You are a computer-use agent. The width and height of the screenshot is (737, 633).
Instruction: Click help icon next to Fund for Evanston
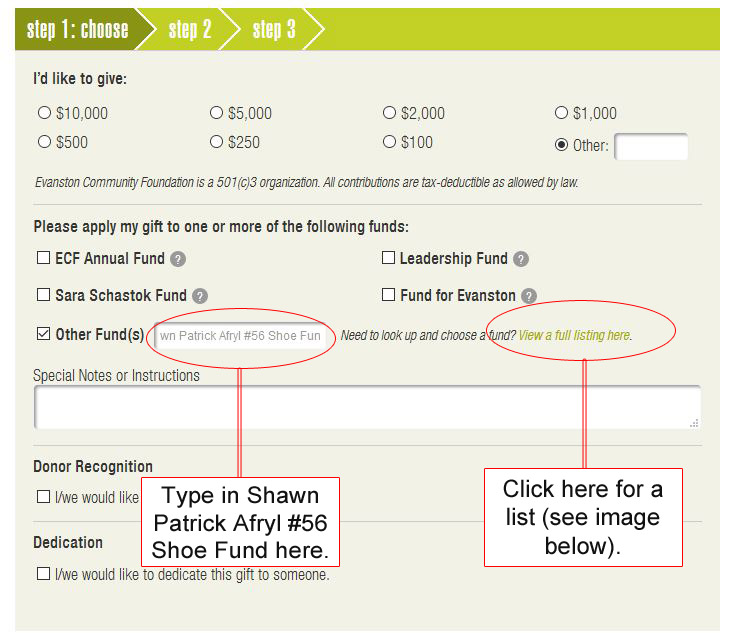529,296
